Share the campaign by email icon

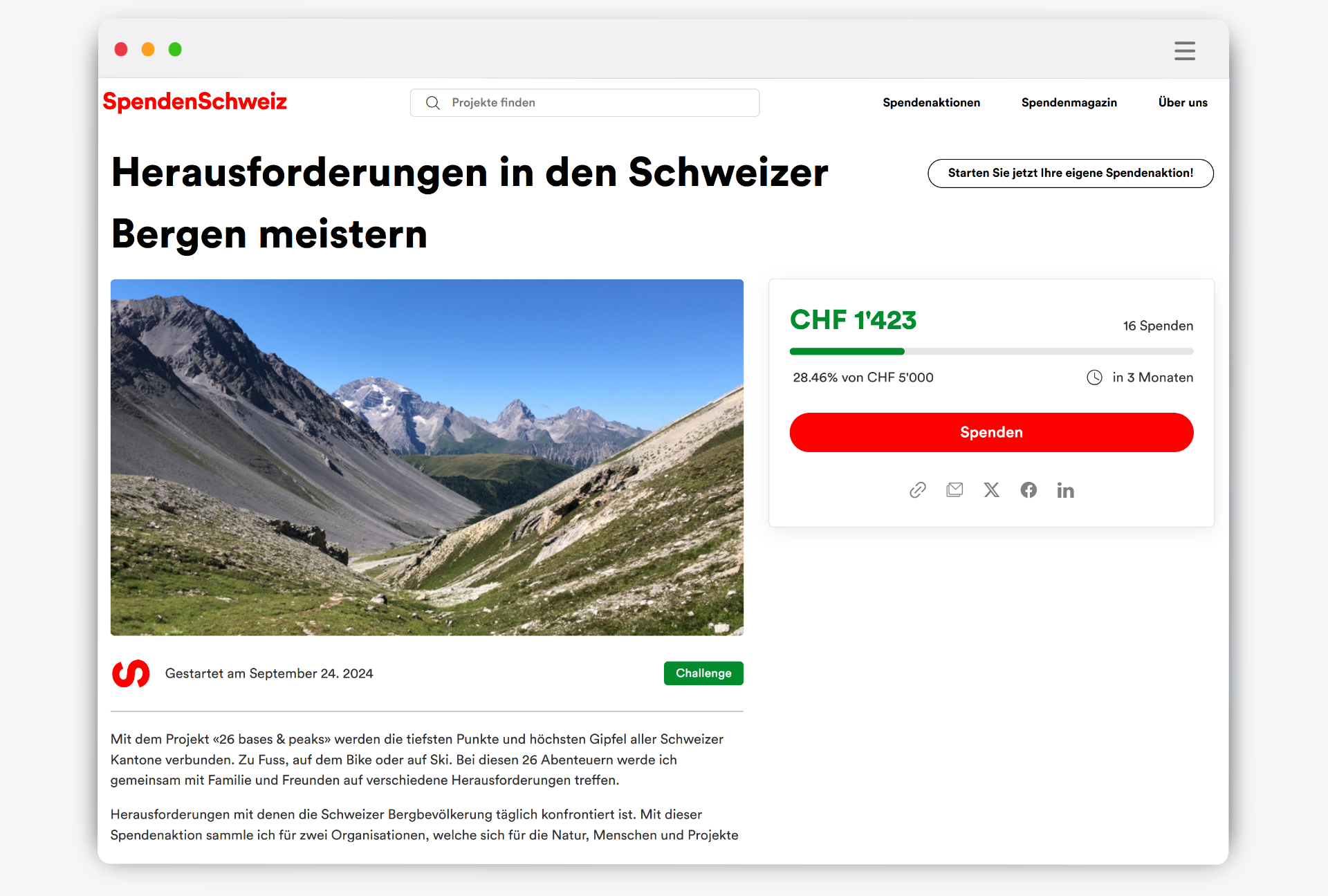[954, 490]
